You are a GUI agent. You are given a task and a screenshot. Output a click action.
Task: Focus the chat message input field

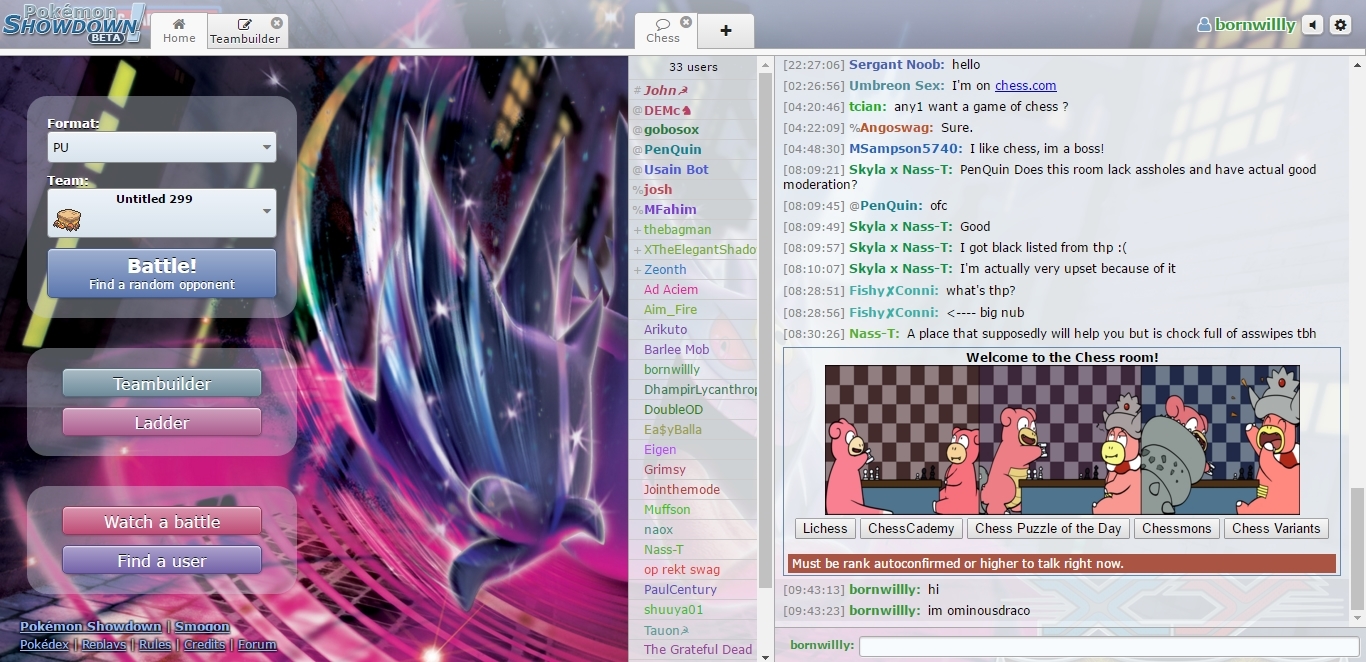1109,646
